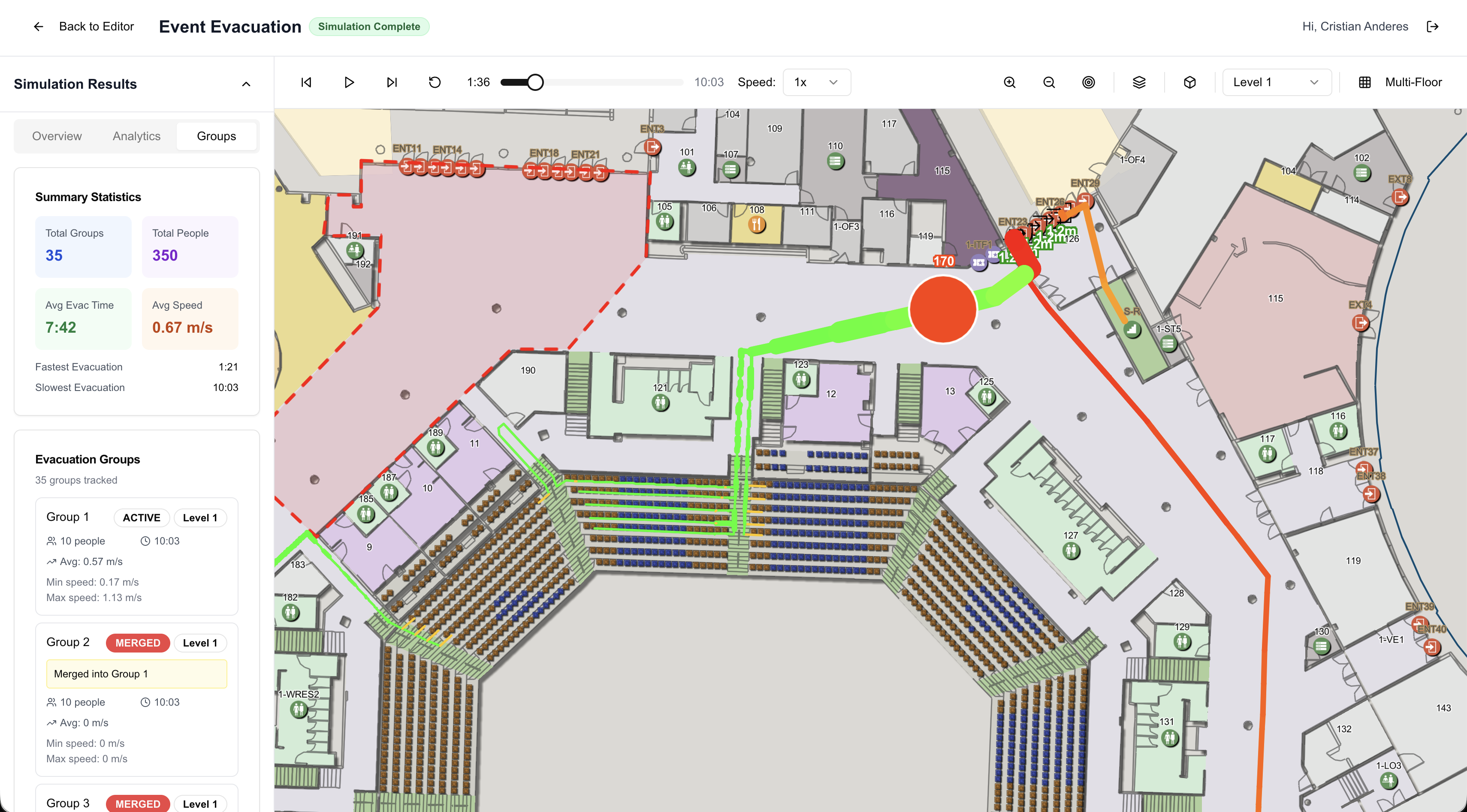Collapse the Simulation Results panel
Viewport: 1467px width, 812px height.
tap(246, 84)
